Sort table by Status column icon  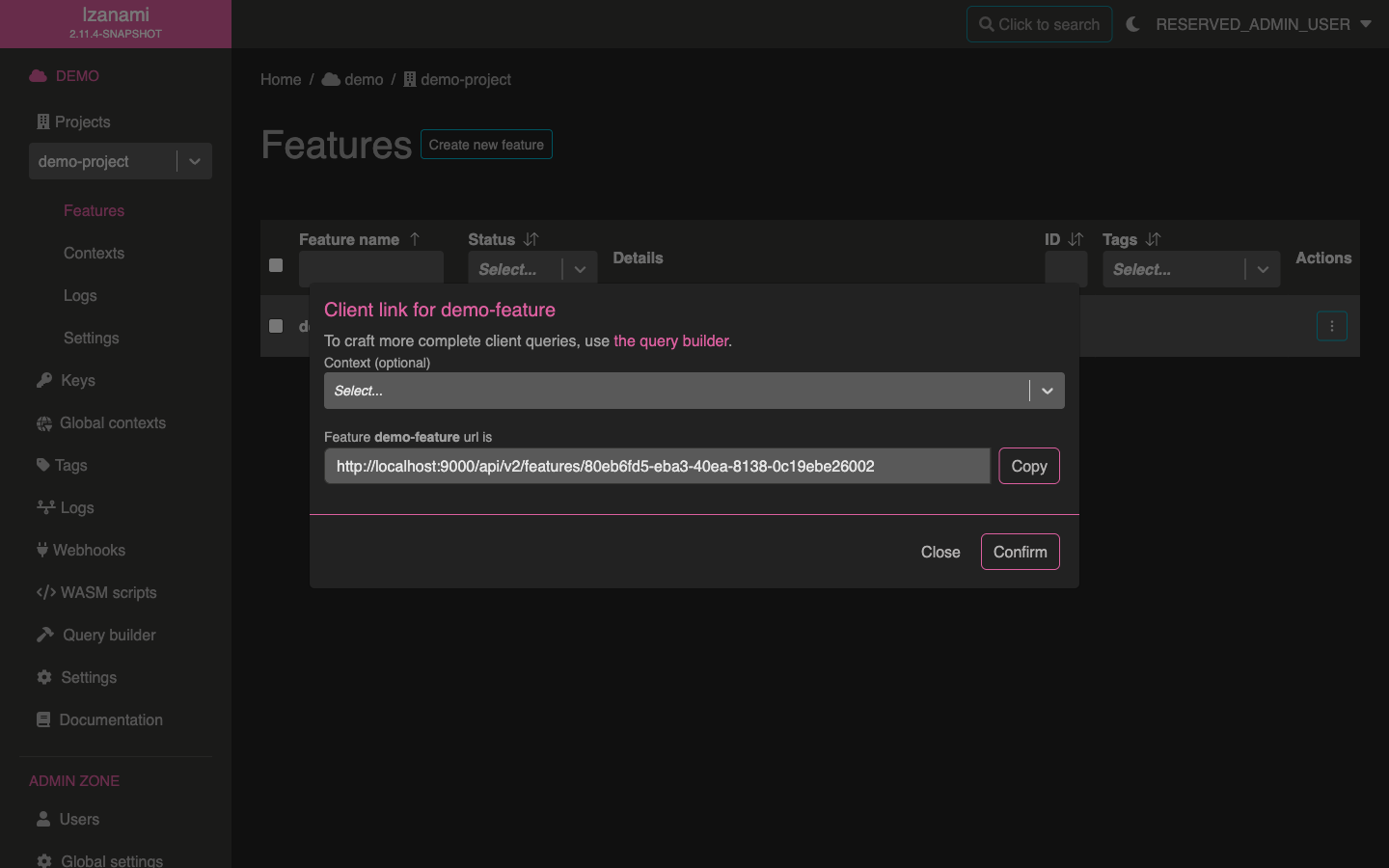(531, 239)
